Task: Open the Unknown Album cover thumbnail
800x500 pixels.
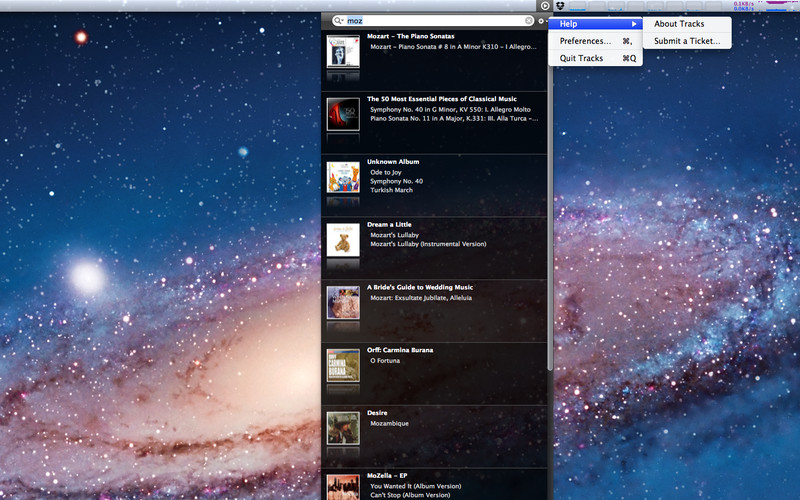Action: [x=343, y=176]
